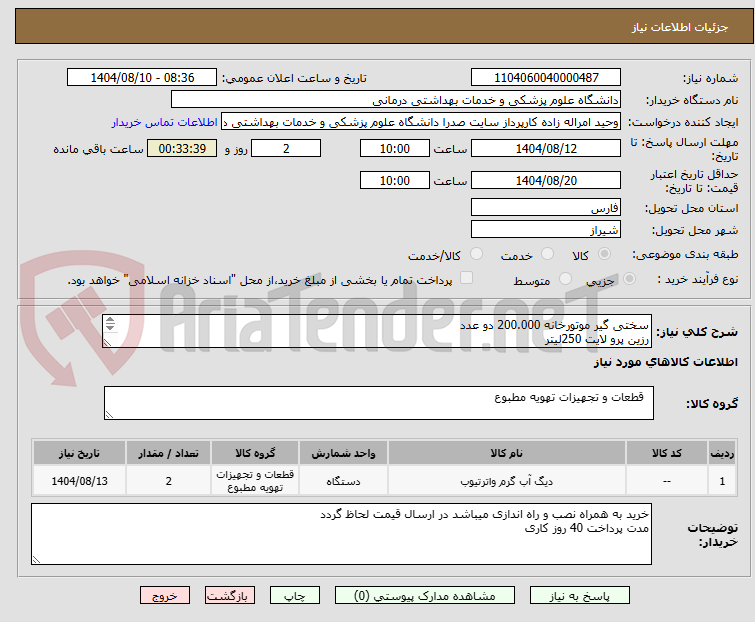
Task: Click the گروه کالا text area
Action: [378, 403]
